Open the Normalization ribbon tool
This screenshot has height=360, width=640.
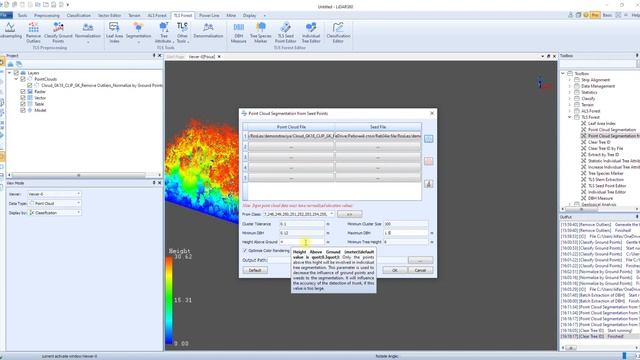click(x=88, y=33)
